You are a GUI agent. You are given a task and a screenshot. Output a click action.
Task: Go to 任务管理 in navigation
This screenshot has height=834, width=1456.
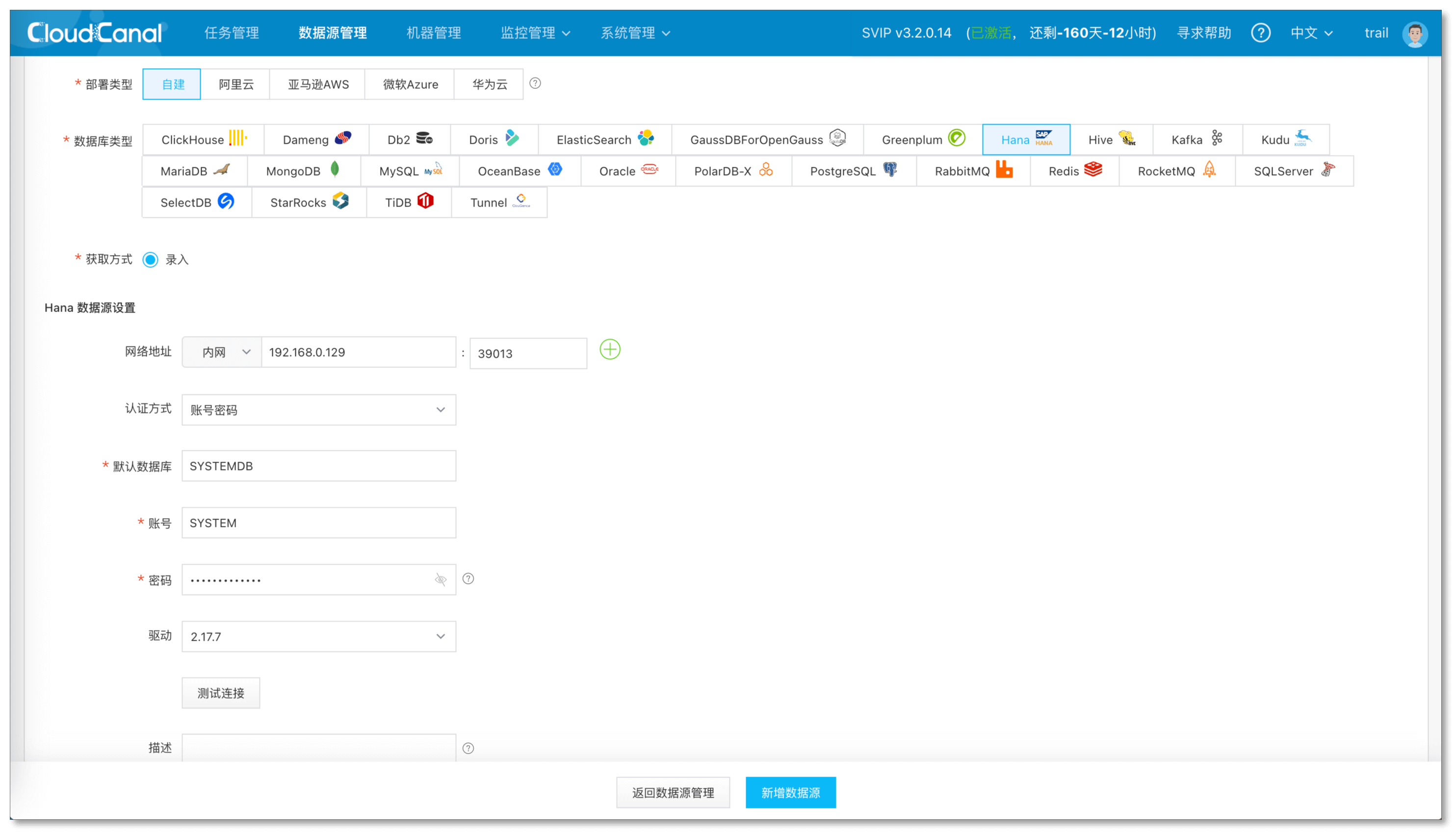point(232,33)
